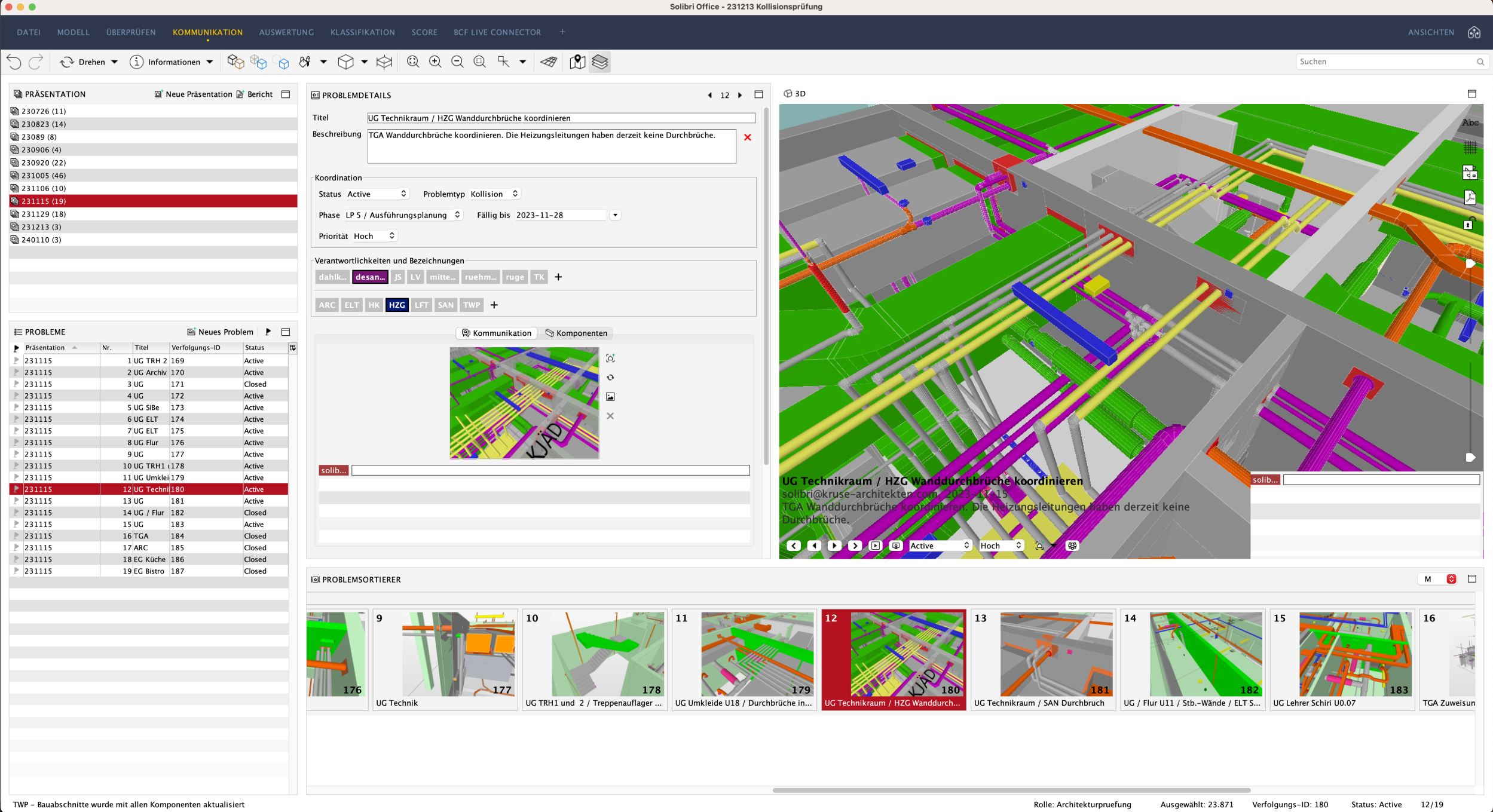
Task: Toggle the ruge responsibility tag
Action: [514, 277]
